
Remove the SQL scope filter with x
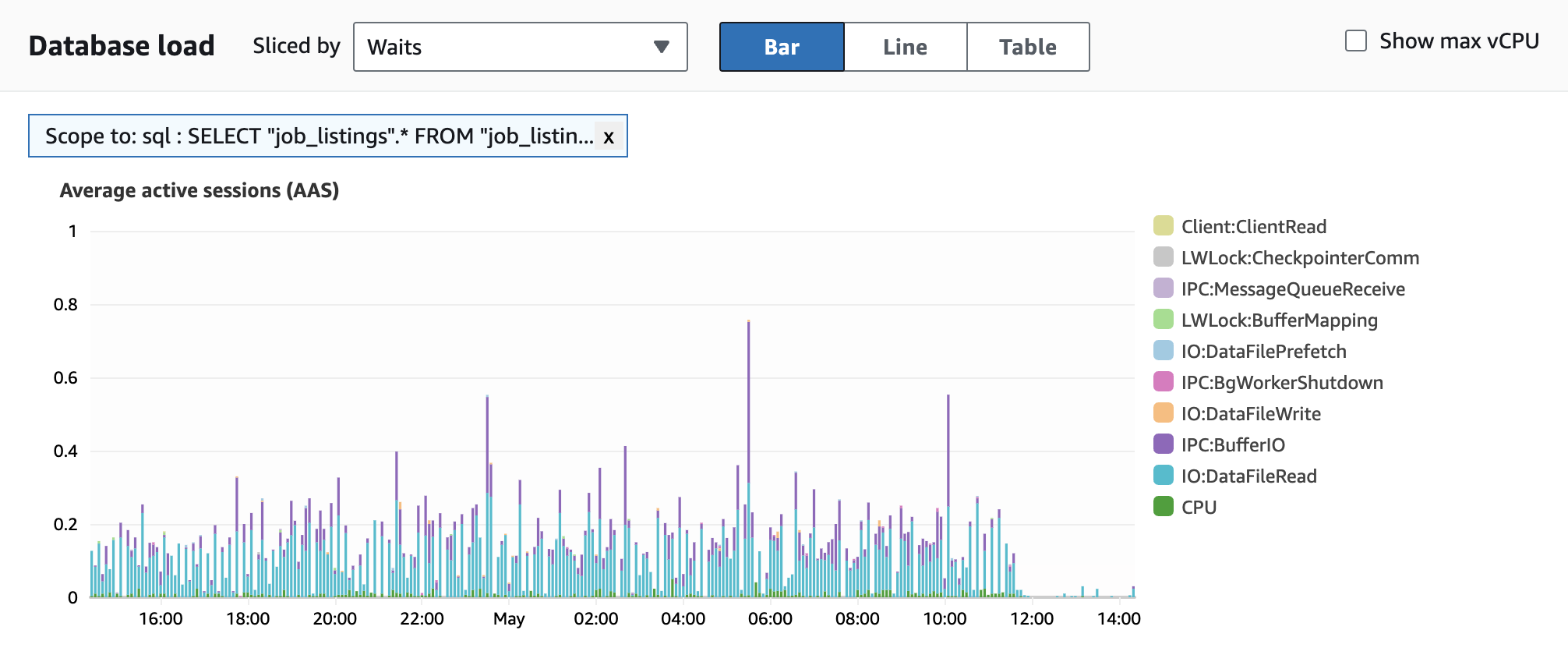609,136
